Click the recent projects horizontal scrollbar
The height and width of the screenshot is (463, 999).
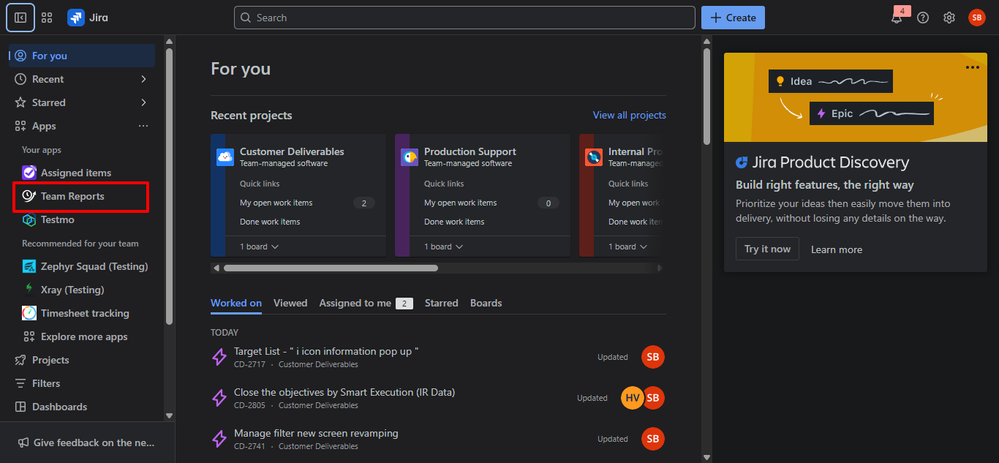click(331, 268)
